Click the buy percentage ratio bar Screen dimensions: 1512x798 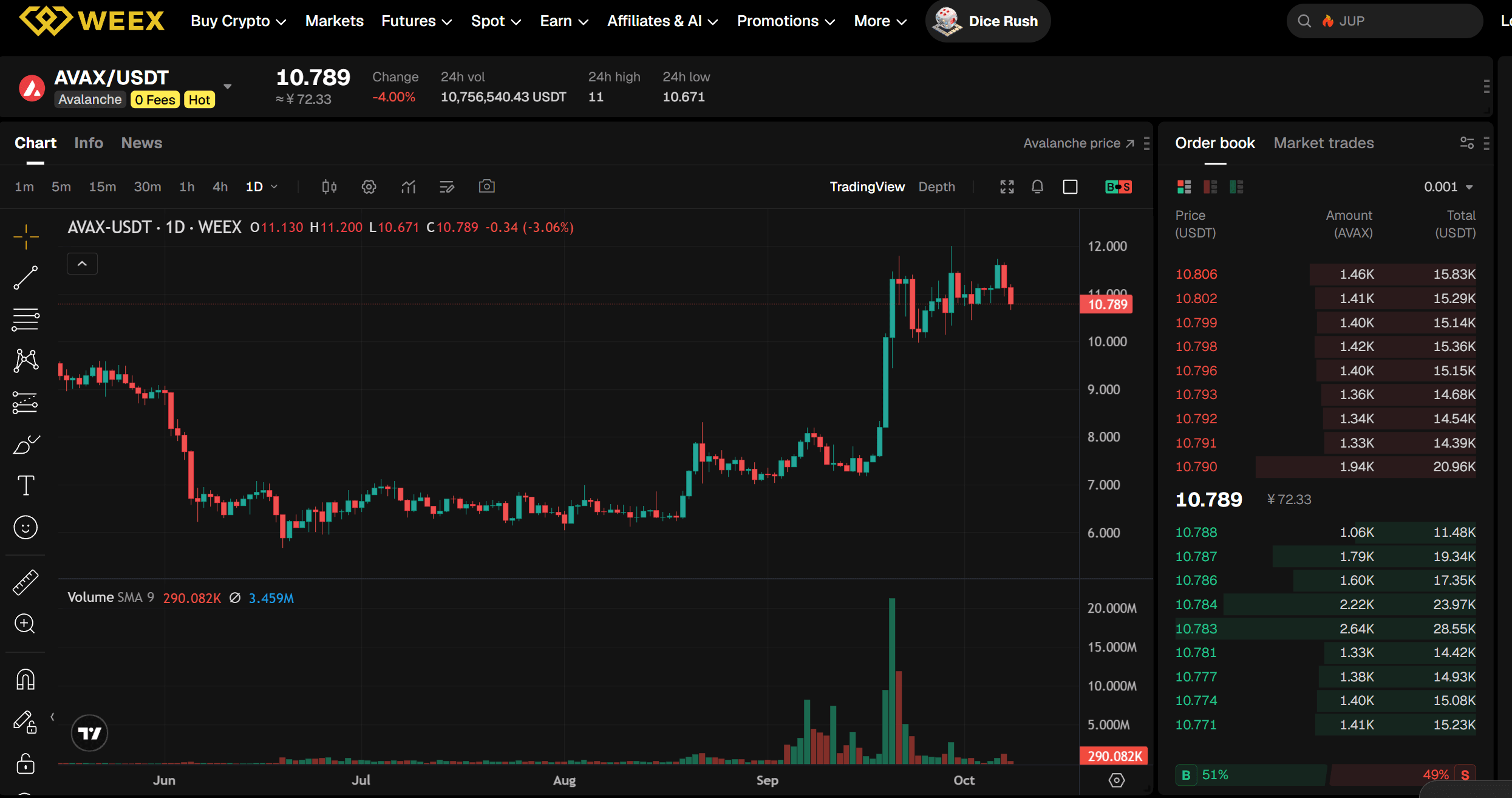(1251, 775)
